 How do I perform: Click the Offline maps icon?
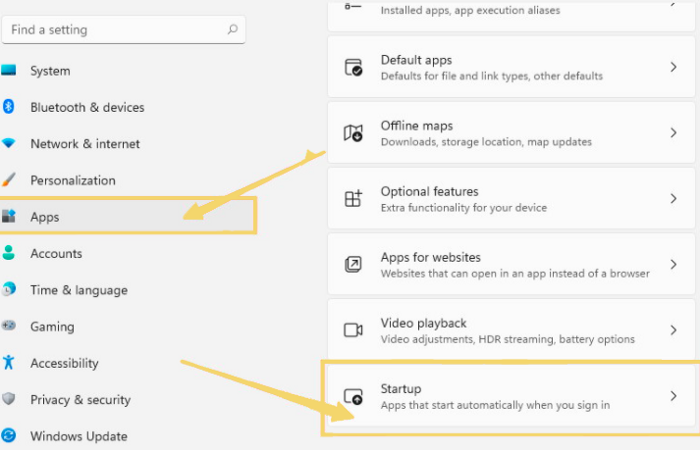tap(353, 133)
